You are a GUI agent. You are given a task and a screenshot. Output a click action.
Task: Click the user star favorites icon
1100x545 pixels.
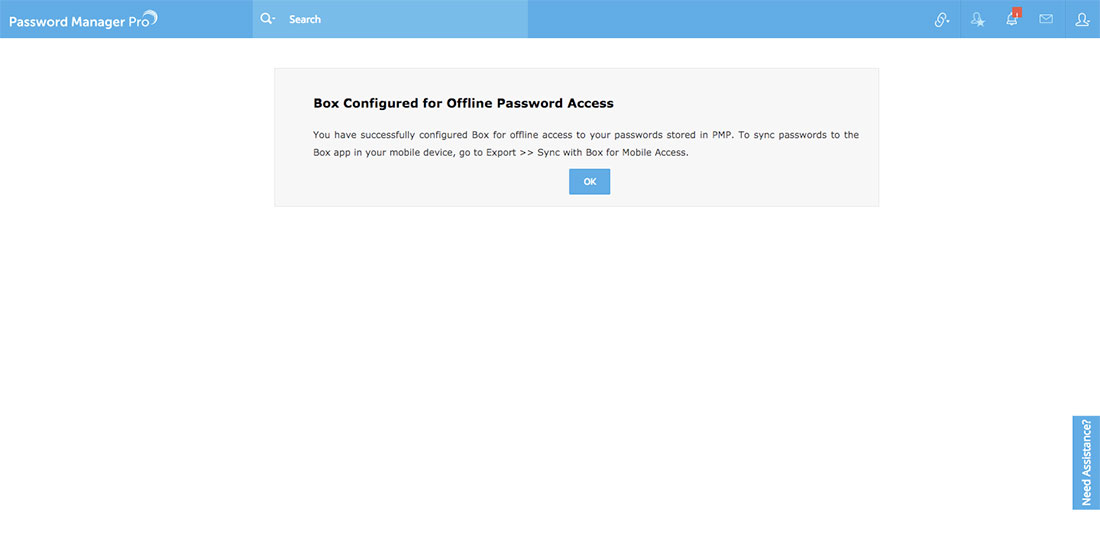point(977,20)
